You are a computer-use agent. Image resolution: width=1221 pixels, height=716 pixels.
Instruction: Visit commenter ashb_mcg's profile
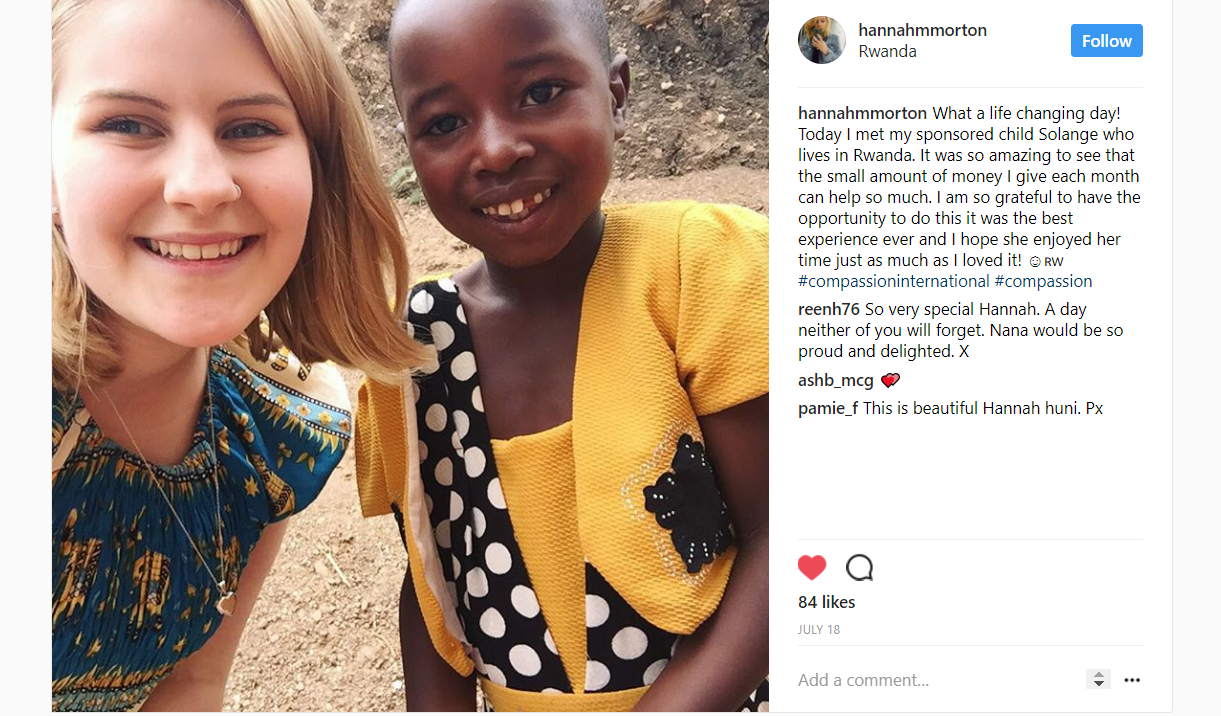[x=836, y=380]
